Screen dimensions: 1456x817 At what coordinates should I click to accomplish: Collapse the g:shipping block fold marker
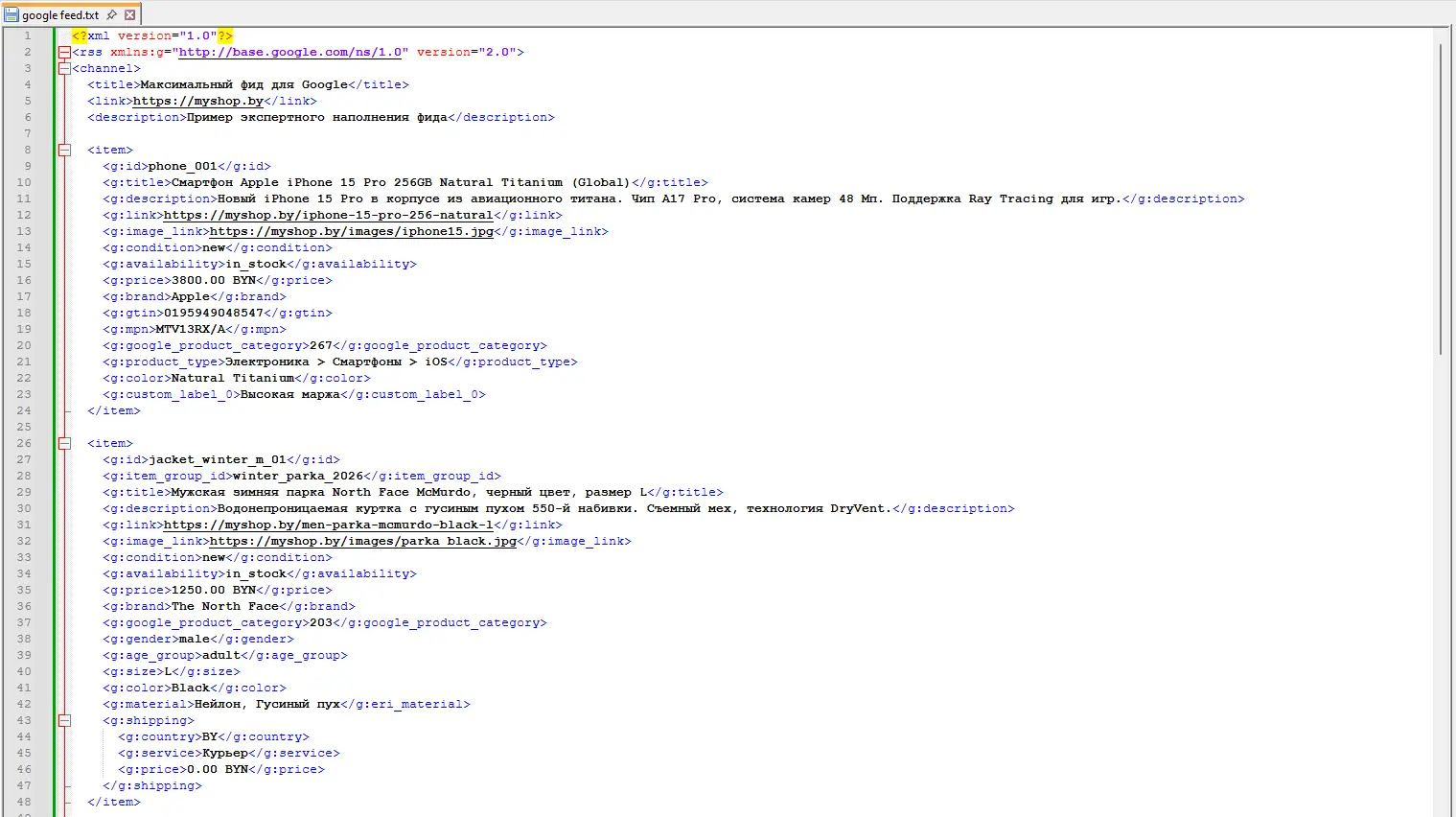tap(64, 720)
